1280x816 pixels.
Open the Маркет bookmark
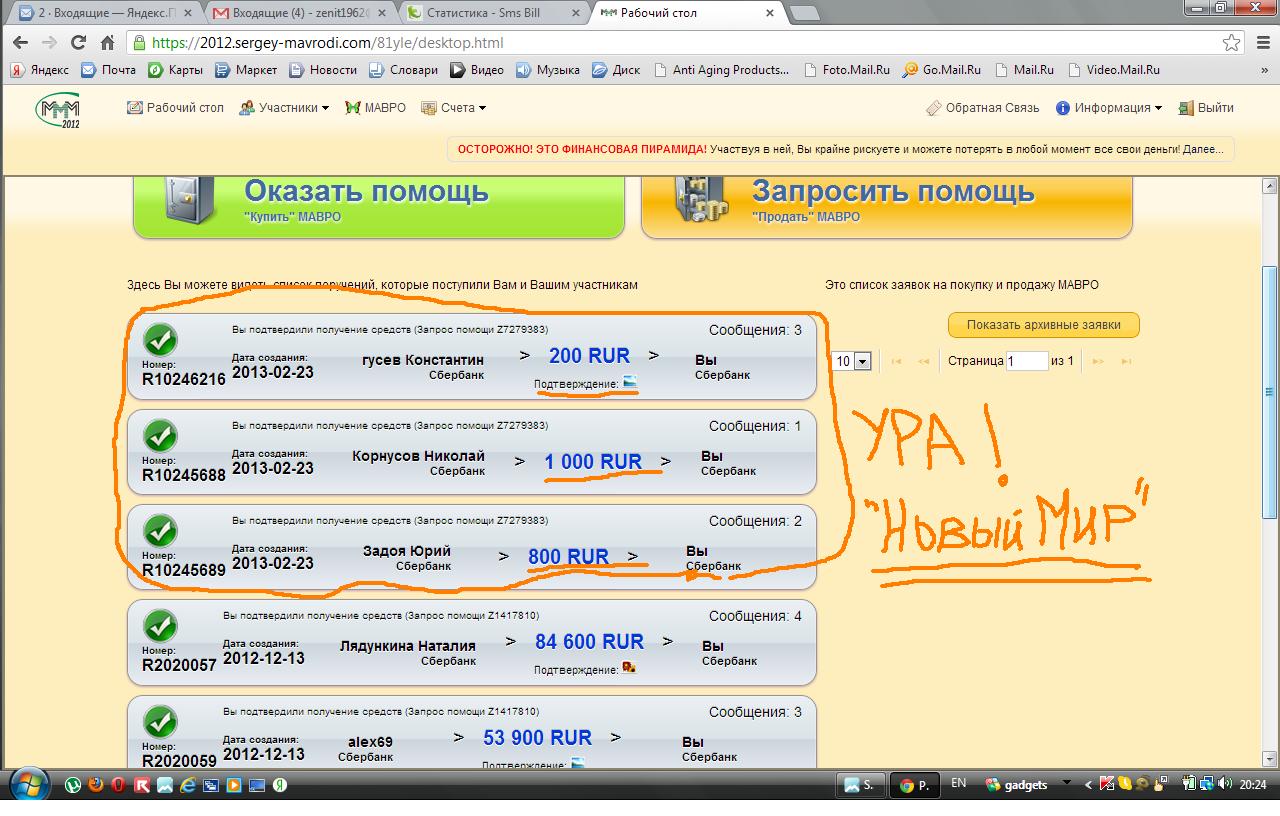246,70
